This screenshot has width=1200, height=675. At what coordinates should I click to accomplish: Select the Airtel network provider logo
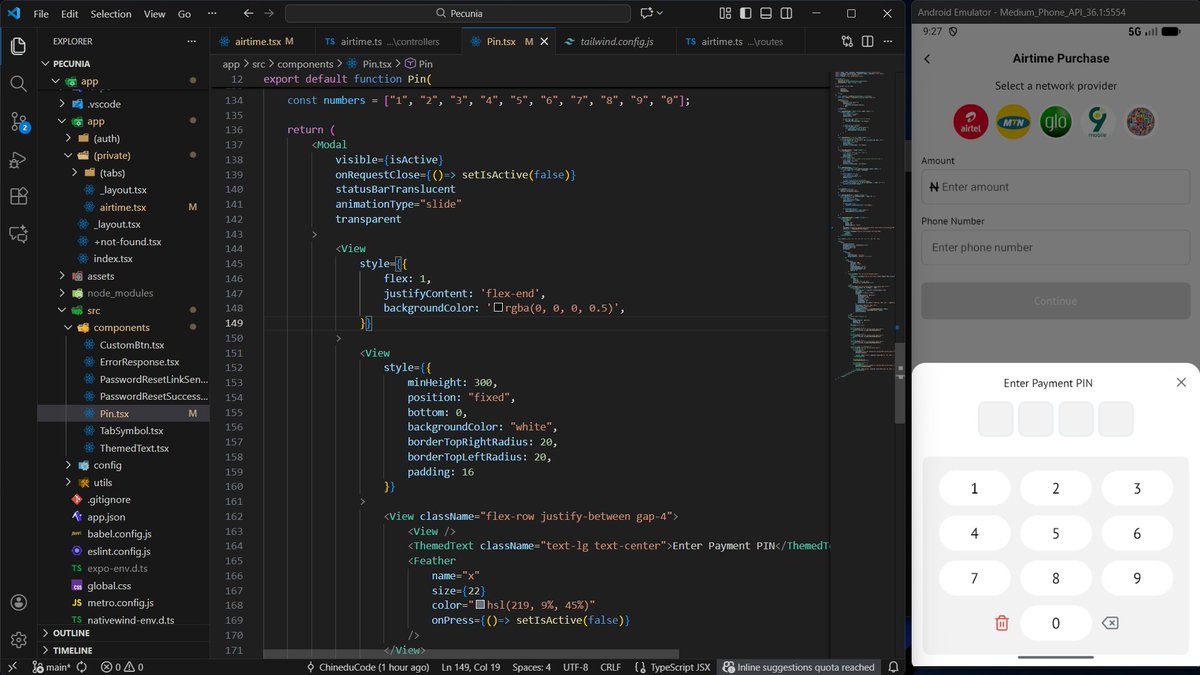(972, 122)
